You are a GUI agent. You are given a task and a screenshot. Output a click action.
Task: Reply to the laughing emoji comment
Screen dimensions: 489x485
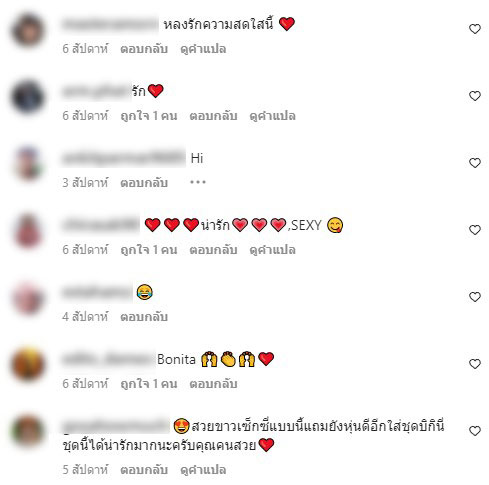[x=144, y=317]
